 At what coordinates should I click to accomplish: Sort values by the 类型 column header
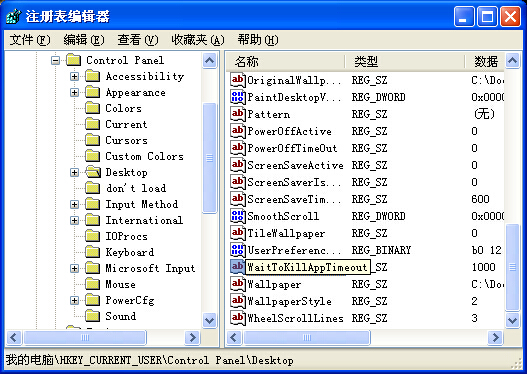click(x=405, y=61)
